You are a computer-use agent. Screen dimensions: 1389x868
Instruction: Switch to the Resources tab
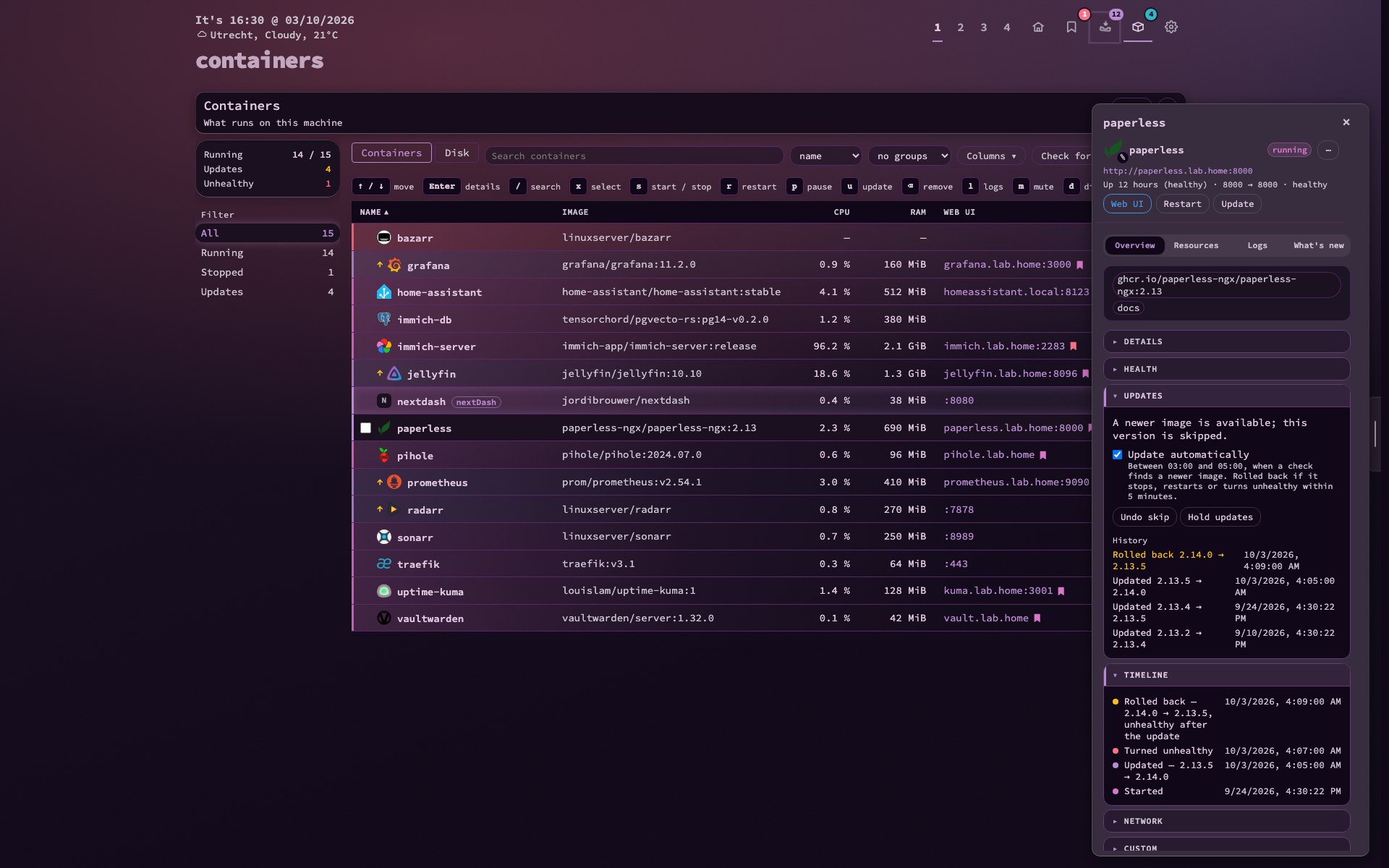1196,245
